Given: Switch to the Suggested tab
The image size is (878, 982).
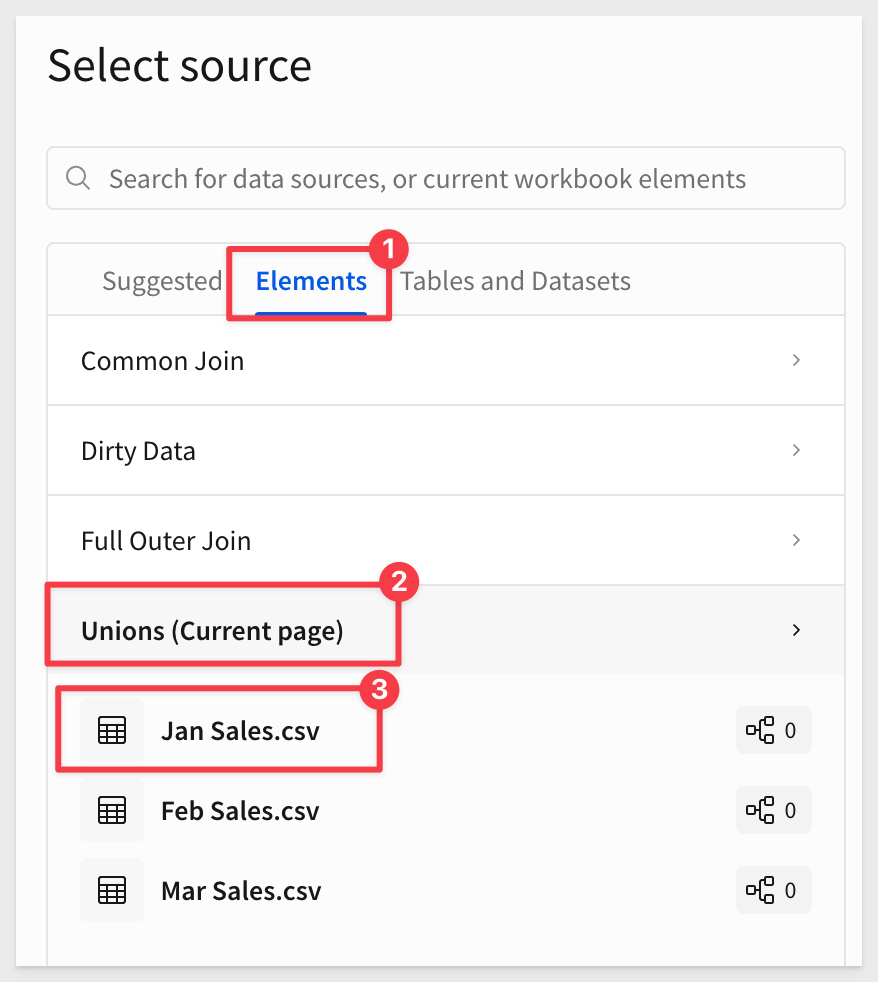Looking at the screenshot, I should (x=162, y=281).
